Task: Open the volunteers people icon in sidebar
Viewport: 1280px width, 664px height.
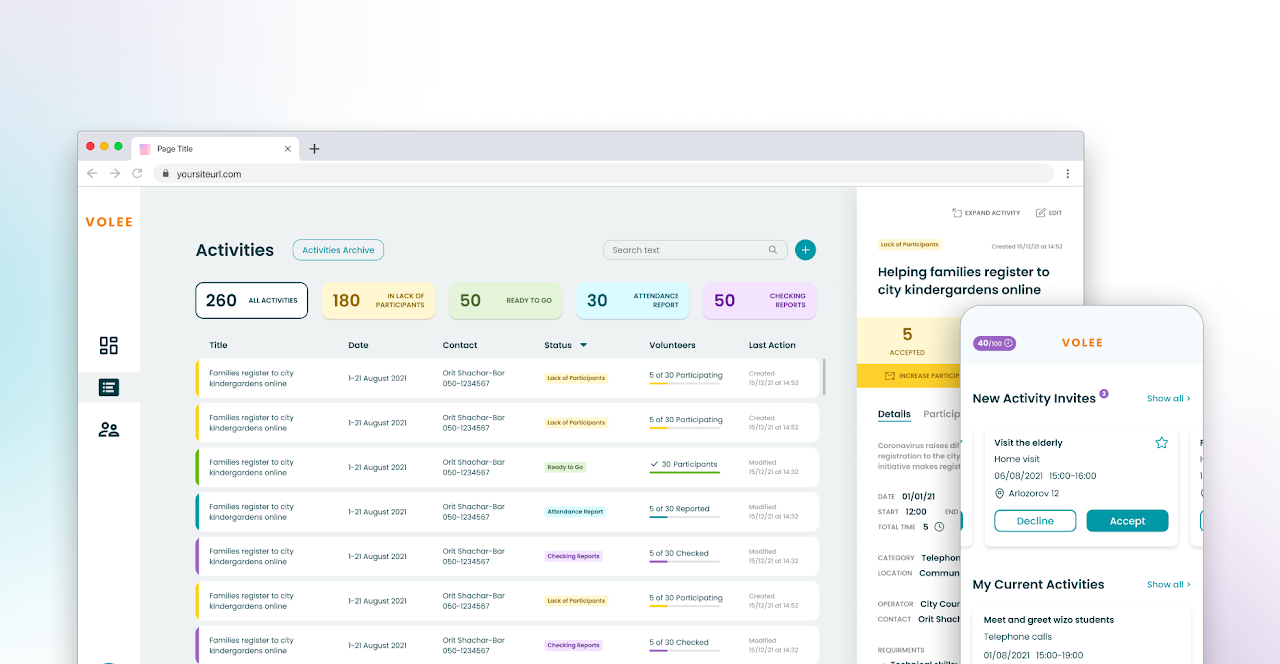Action: click(109, 430)
